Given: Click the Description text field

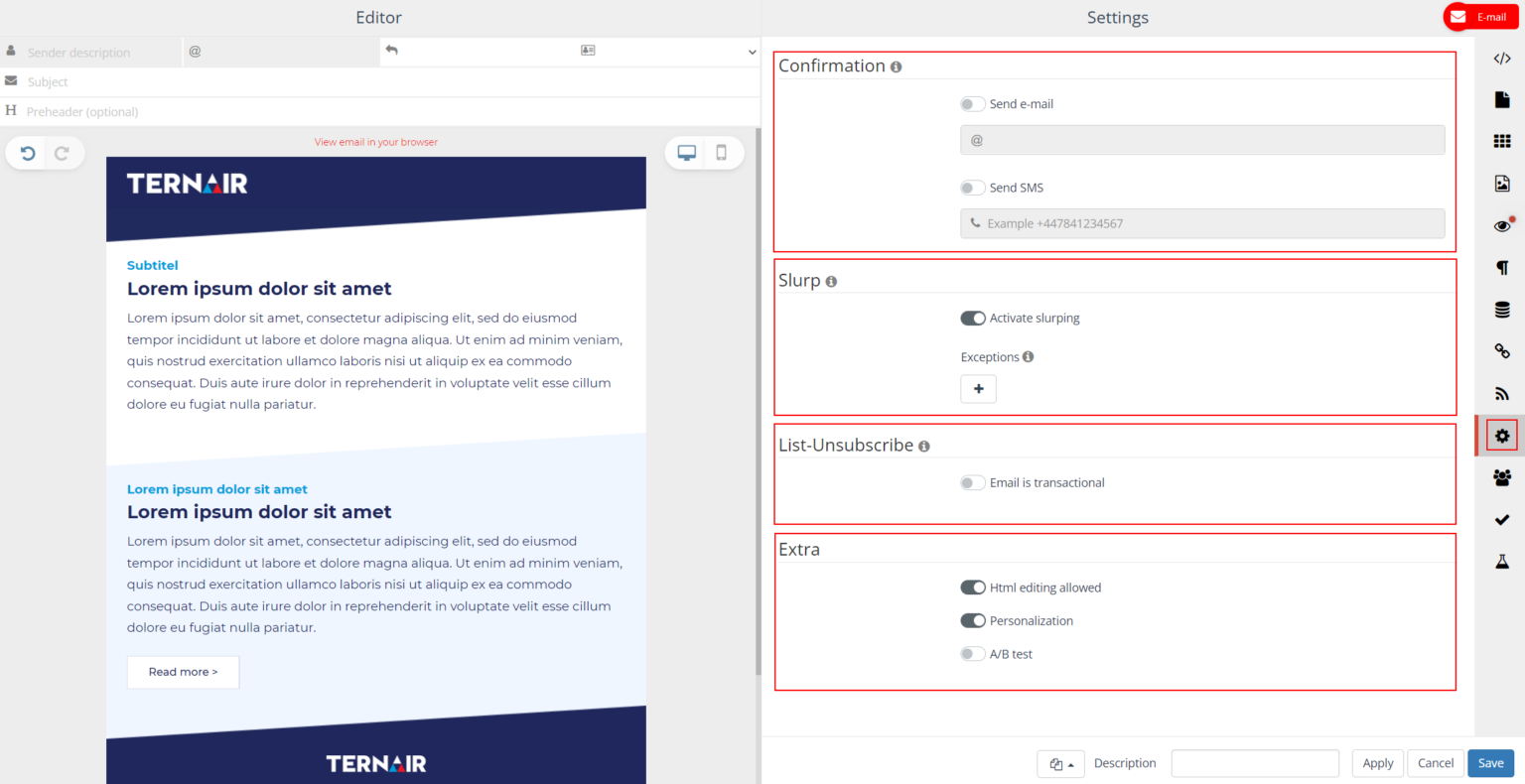Looking at the screenshot, I should (1255, 763).
